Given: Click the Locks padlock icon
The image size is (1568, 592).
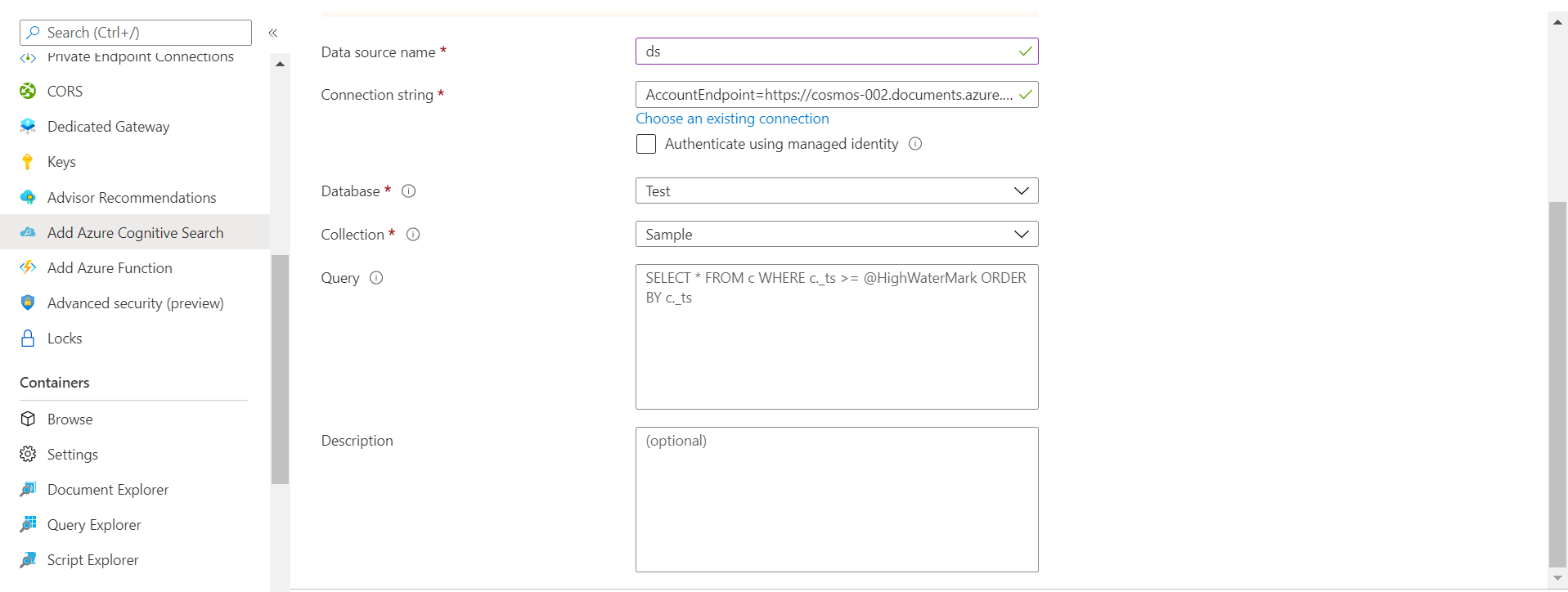Looking at the screenshot, I should point(28,339).
